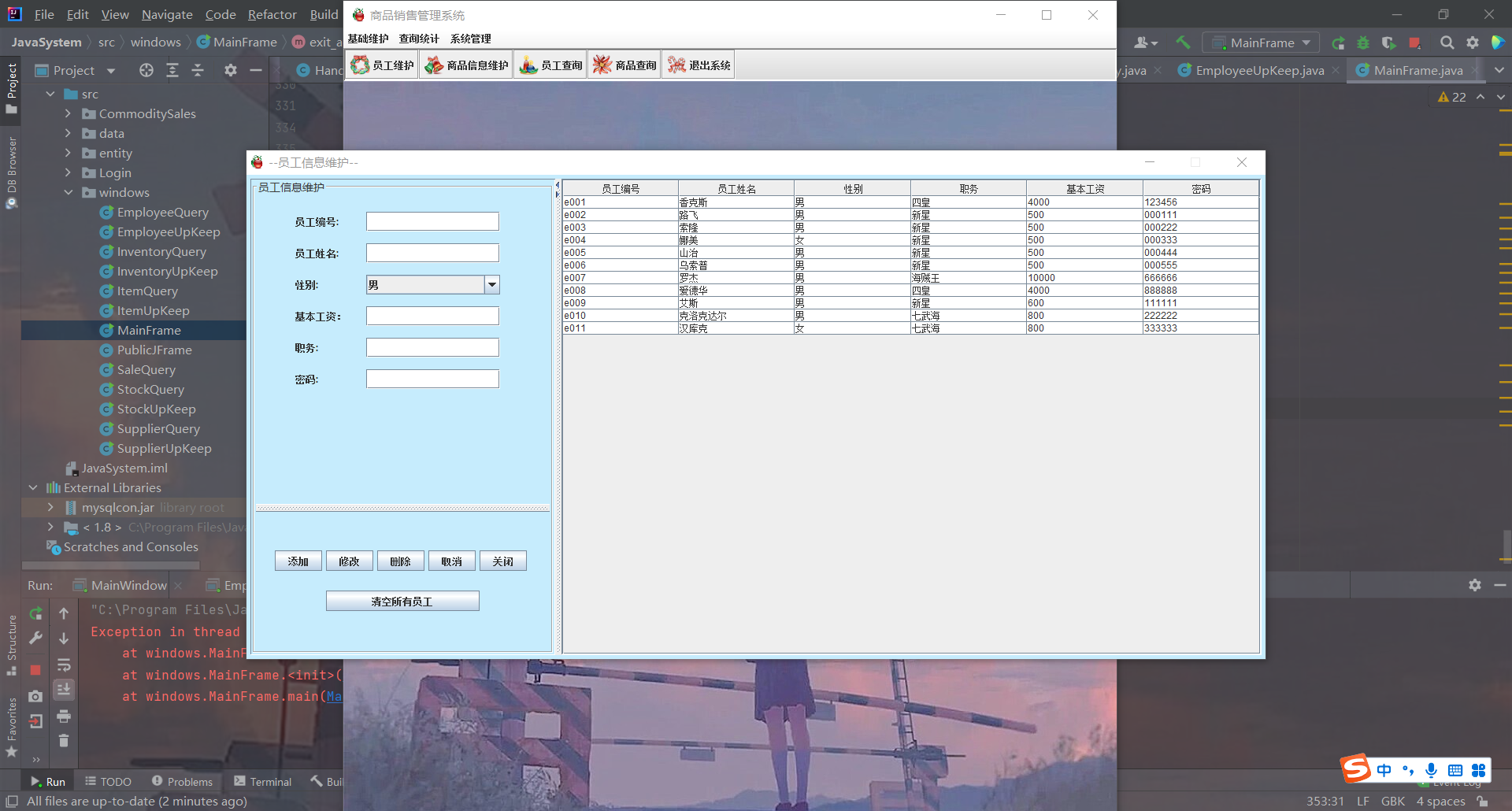The height and width of the screenshot is (811, 1512).
Task: Click the Rerun icon in Run panel
Action: tap(35, 613)
